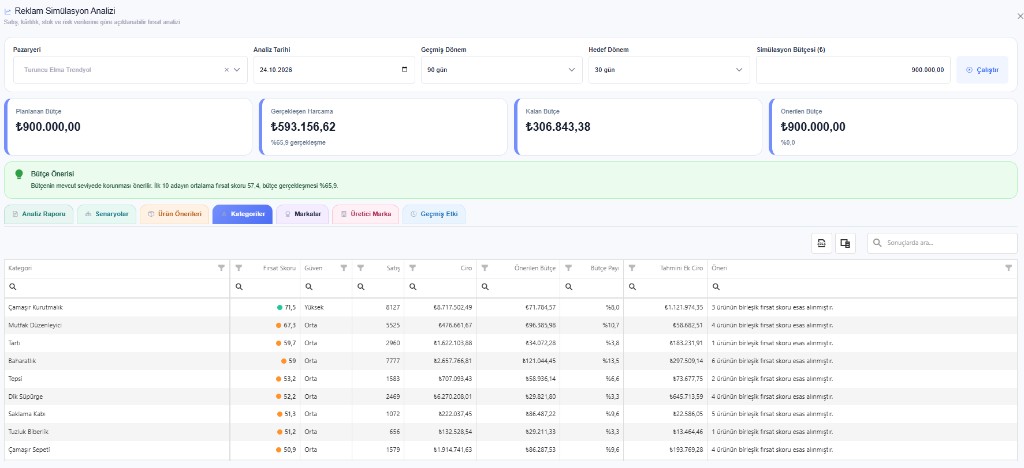This screenshot has height=468, width=1024.
Task: Click search magnifier under Önerilen Bütçe column
Action: click(x=485, y=287)
